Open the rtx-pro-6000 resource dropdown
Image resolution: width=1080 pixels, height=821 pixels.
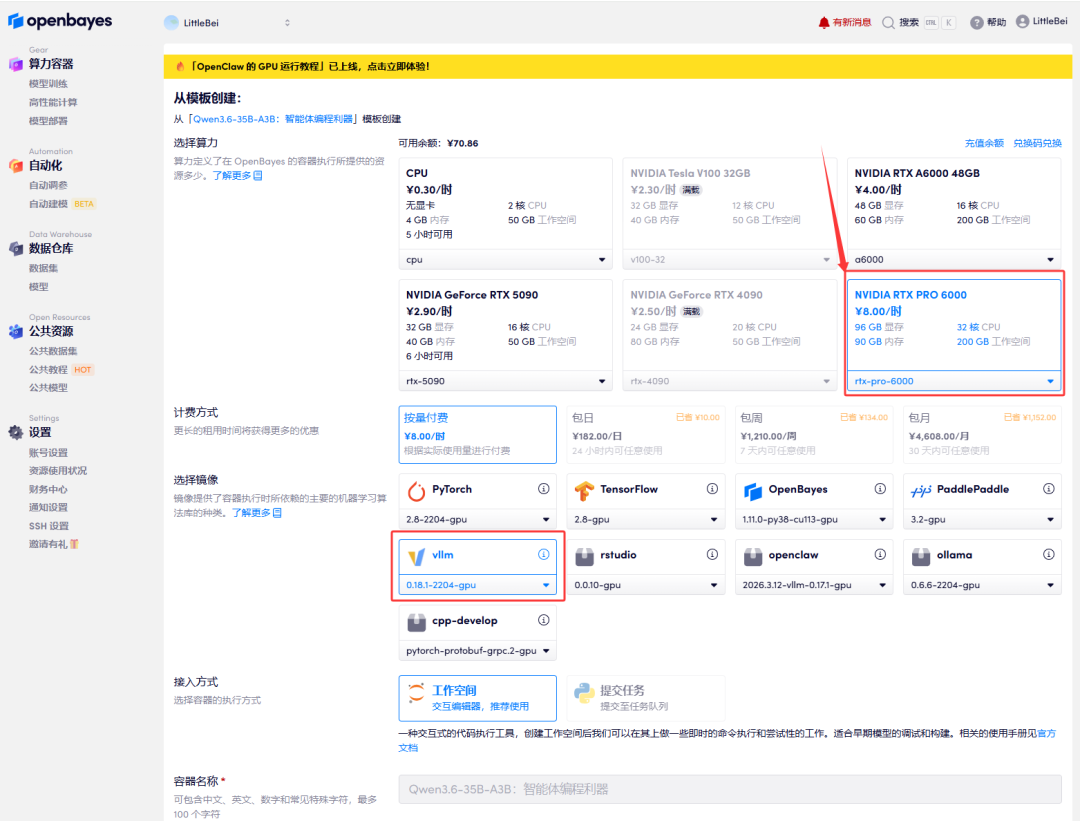pos(954,381)
